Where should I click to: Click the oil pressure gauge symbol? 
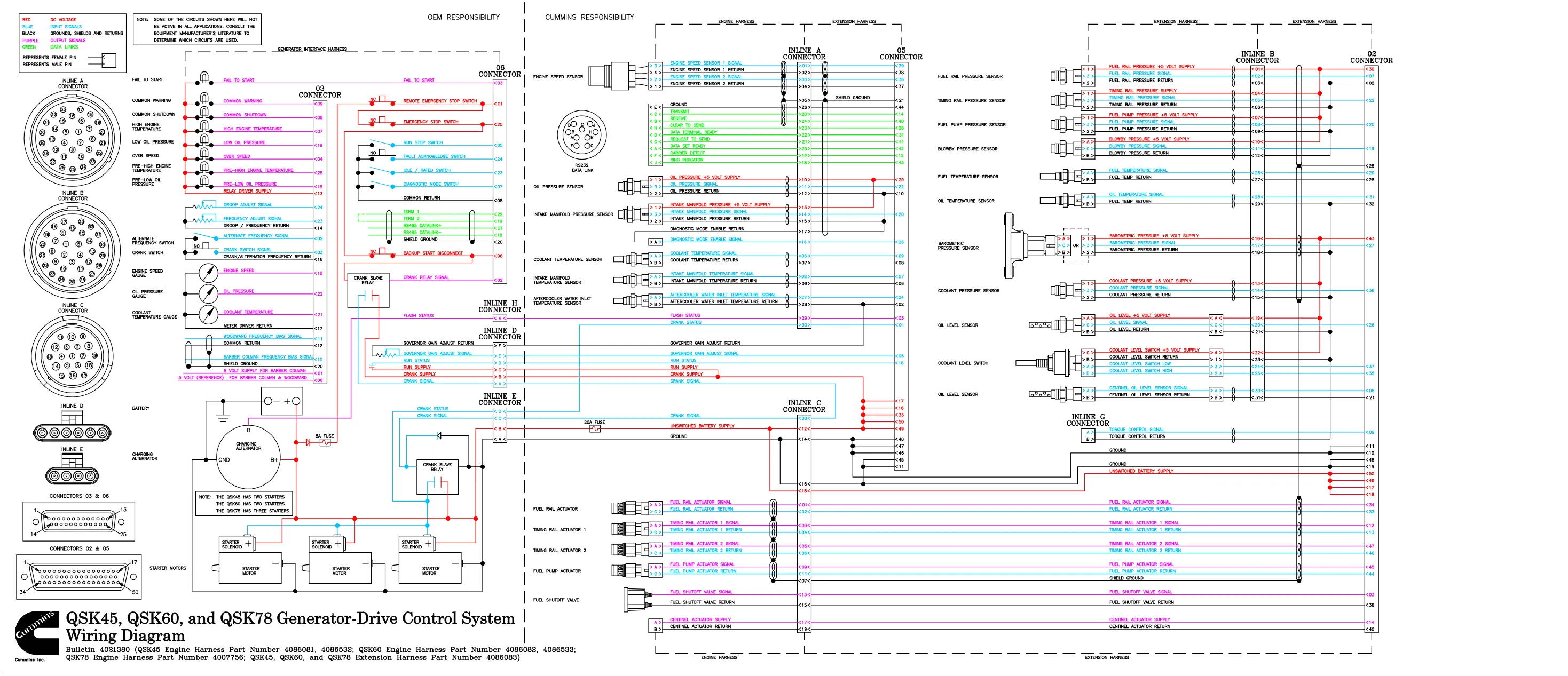click(x=209, y=294)
